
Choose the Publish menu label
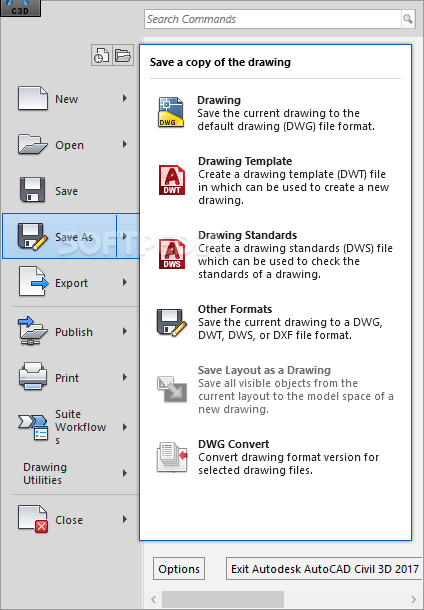pos(74,332)
